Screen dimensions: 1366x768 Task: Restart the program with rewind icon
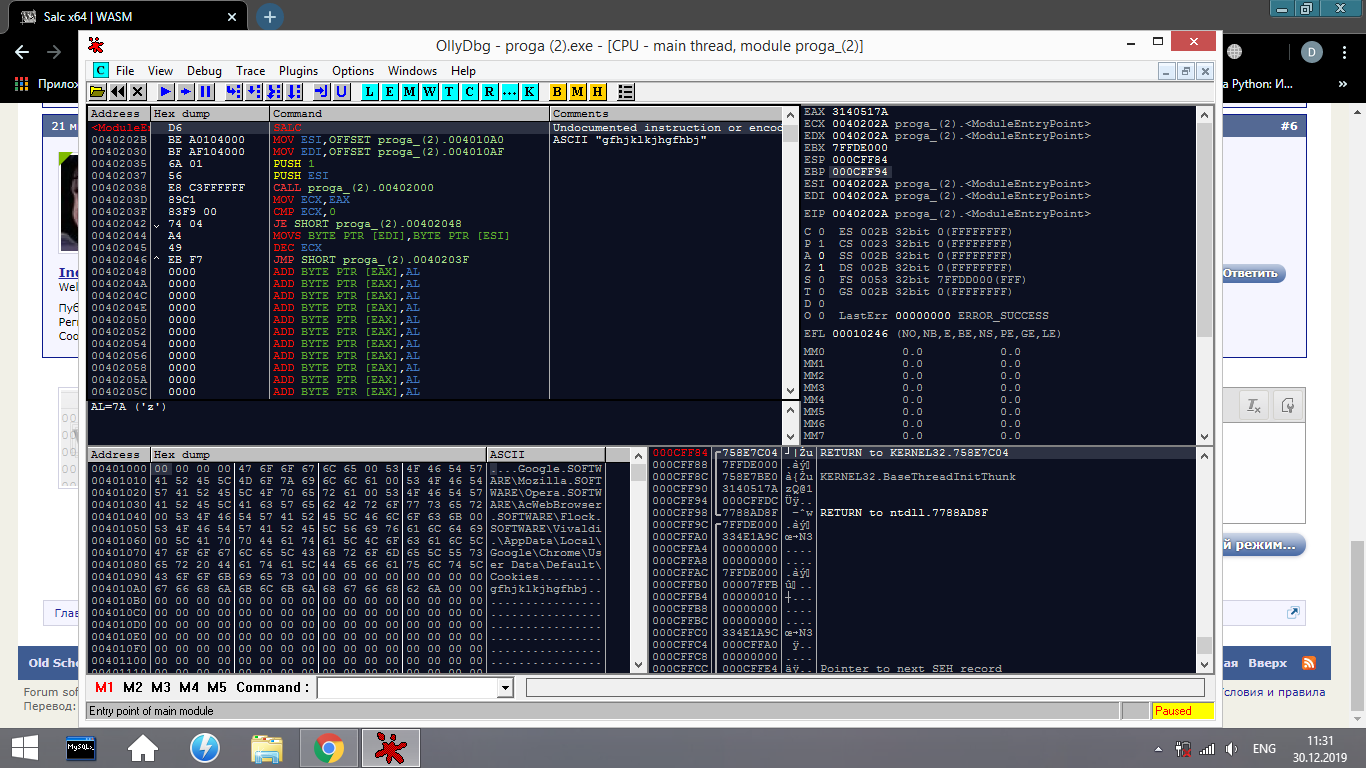[x=117, y=92]
